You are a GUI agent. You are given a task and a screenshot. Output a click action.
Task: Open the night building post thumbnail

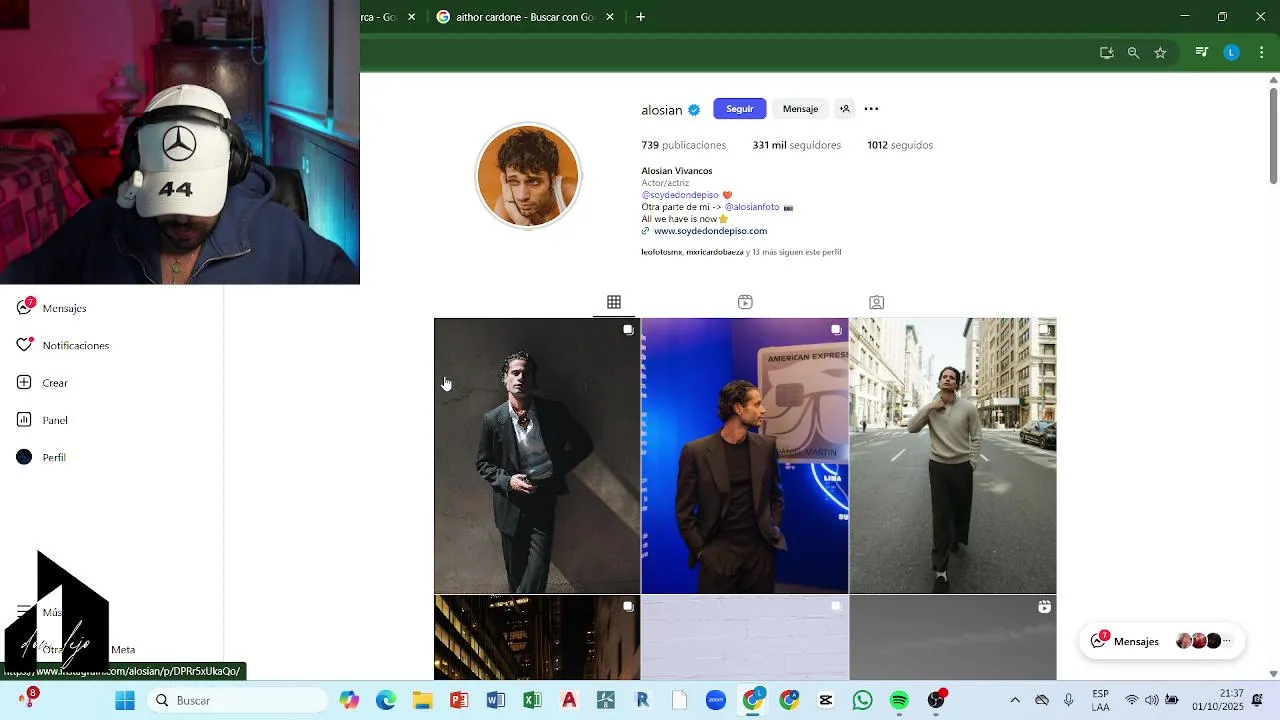click(x=537, y=638)
